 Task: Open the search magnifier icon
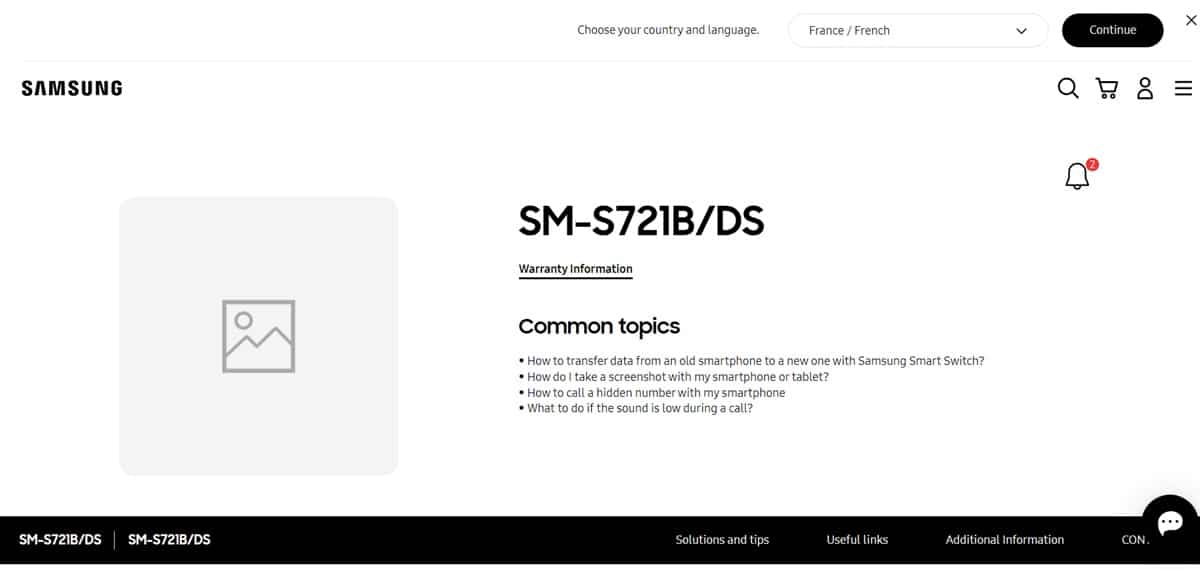tap(1068, 88)
